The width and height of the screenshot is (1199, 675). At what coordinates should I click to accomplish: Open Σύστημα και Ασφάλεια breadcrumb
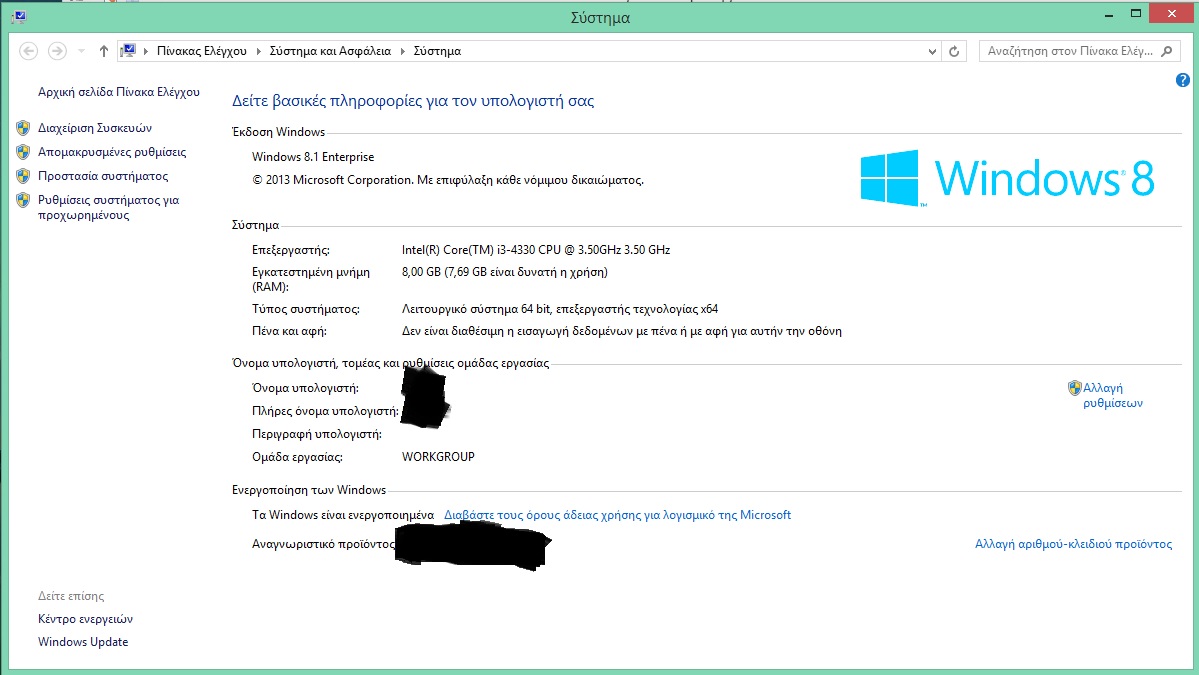point(330,51)
